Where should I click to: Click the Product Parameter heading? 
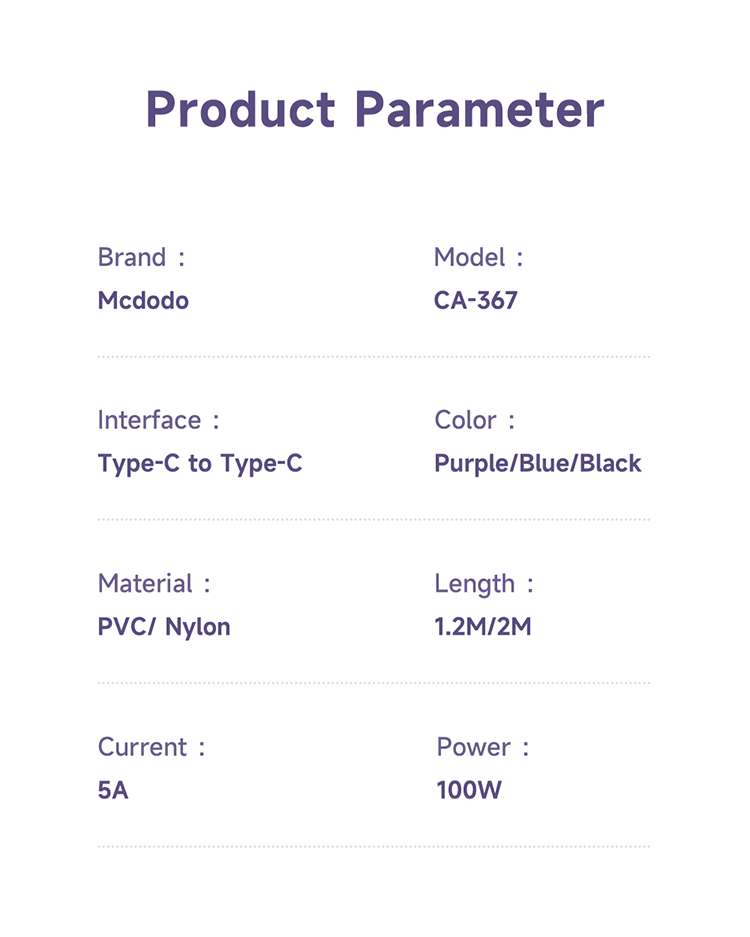pyautogui.click(x=375, y=110)
